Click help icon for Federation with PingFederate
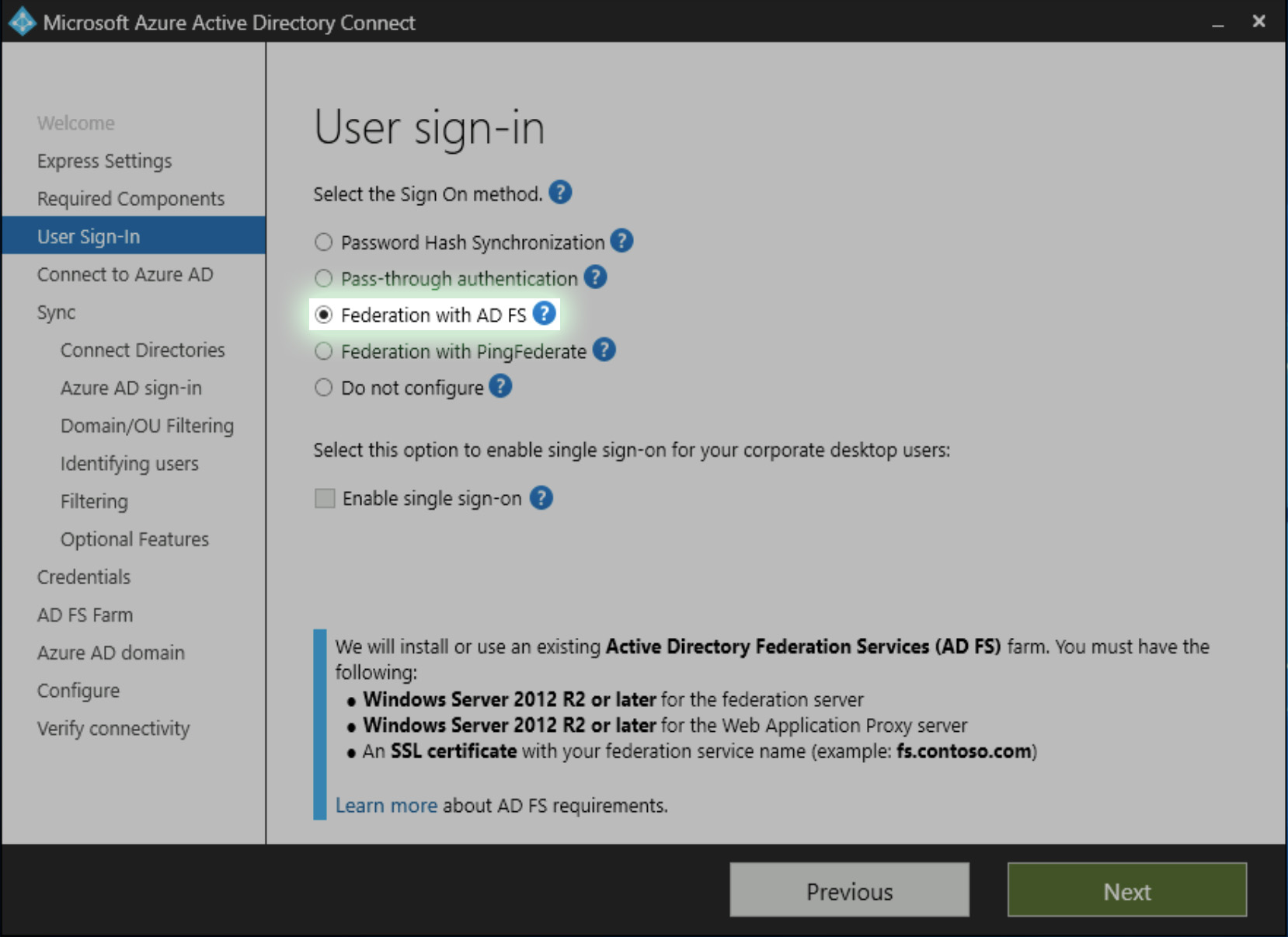 [604, 350]
